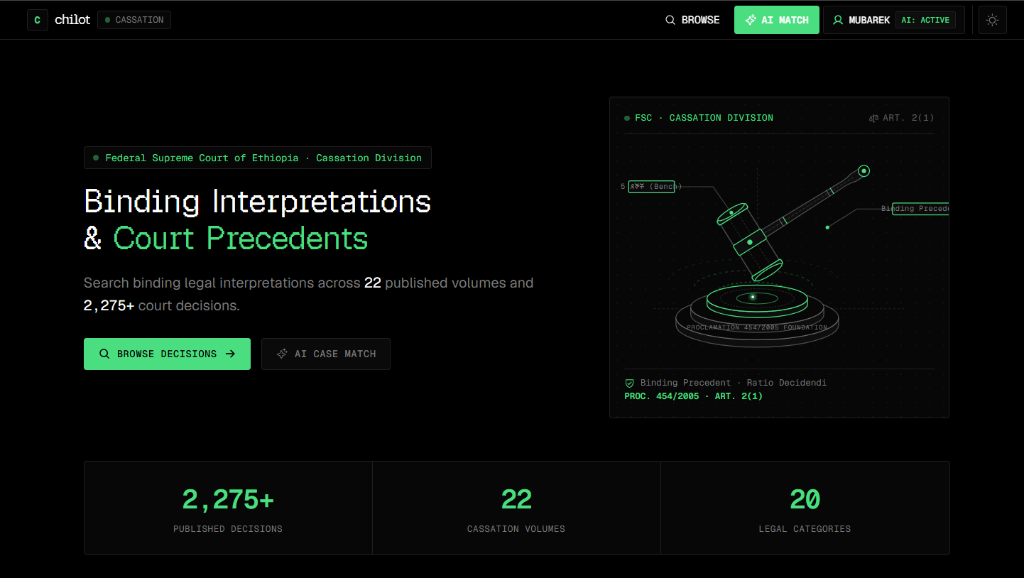Screen dimensions: 1024x578
Task: Click the PROC. 454/2005 · ART. 2(1) text
Action: pyautogui.click(x=693, y=396)
